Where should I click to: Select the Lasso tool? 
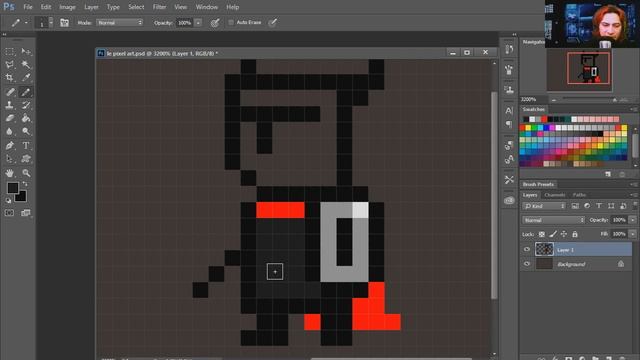(10, 64)
